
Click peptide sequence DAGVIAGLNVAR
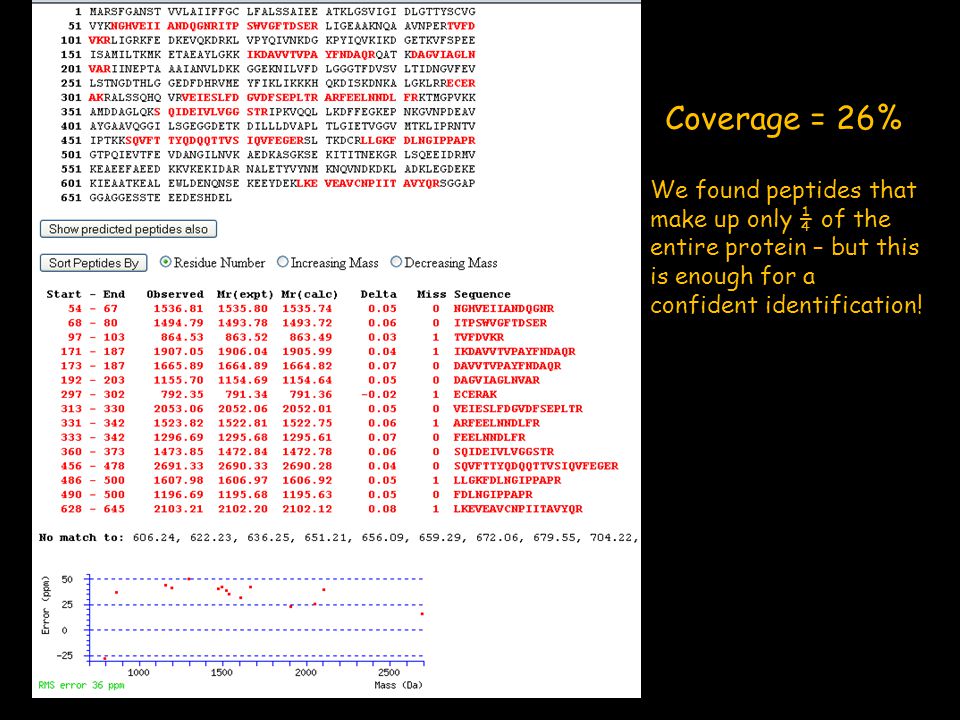tap(497, 380)
